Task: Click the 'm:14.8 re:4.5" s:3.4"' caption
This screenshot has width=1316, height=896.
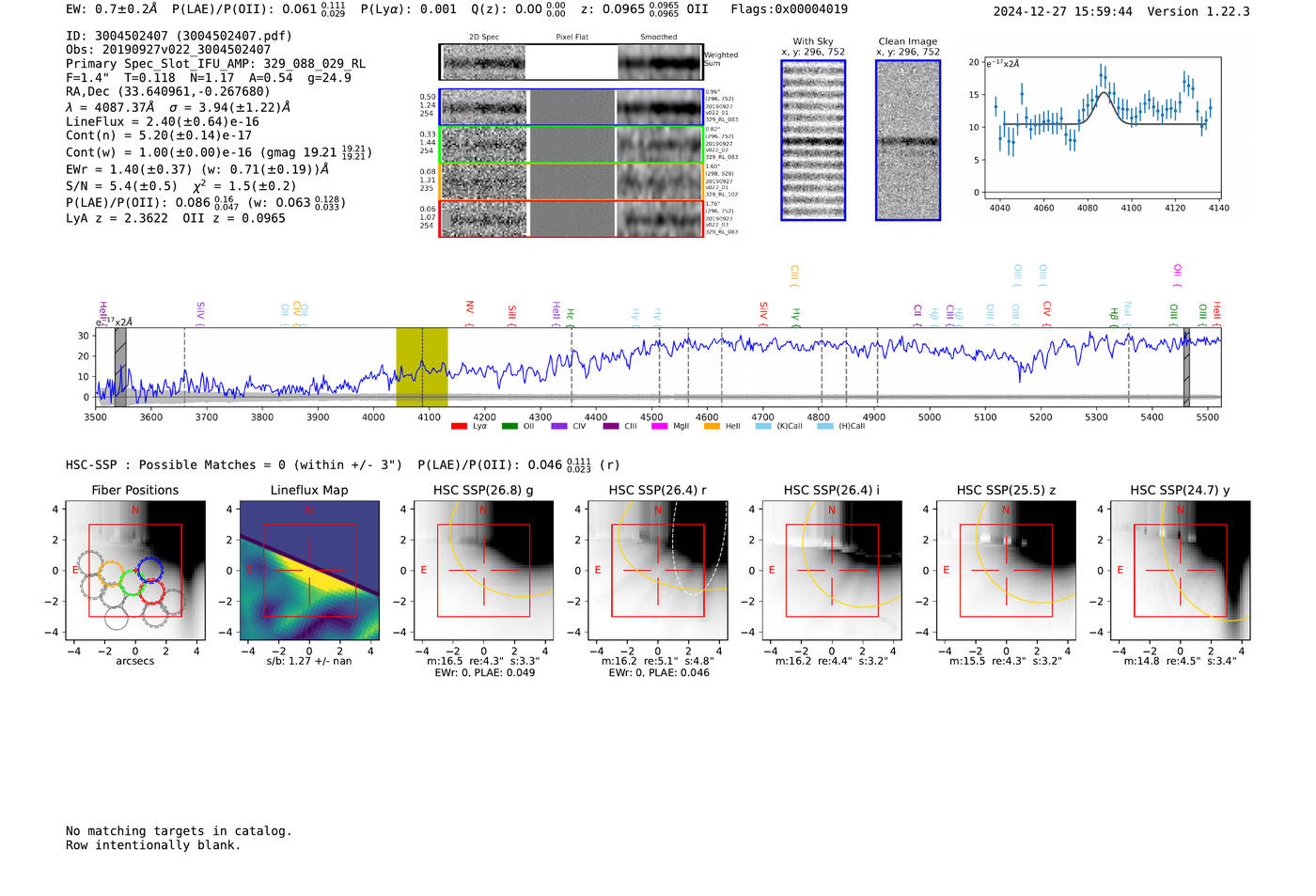Action: [x=1181, y=662]
